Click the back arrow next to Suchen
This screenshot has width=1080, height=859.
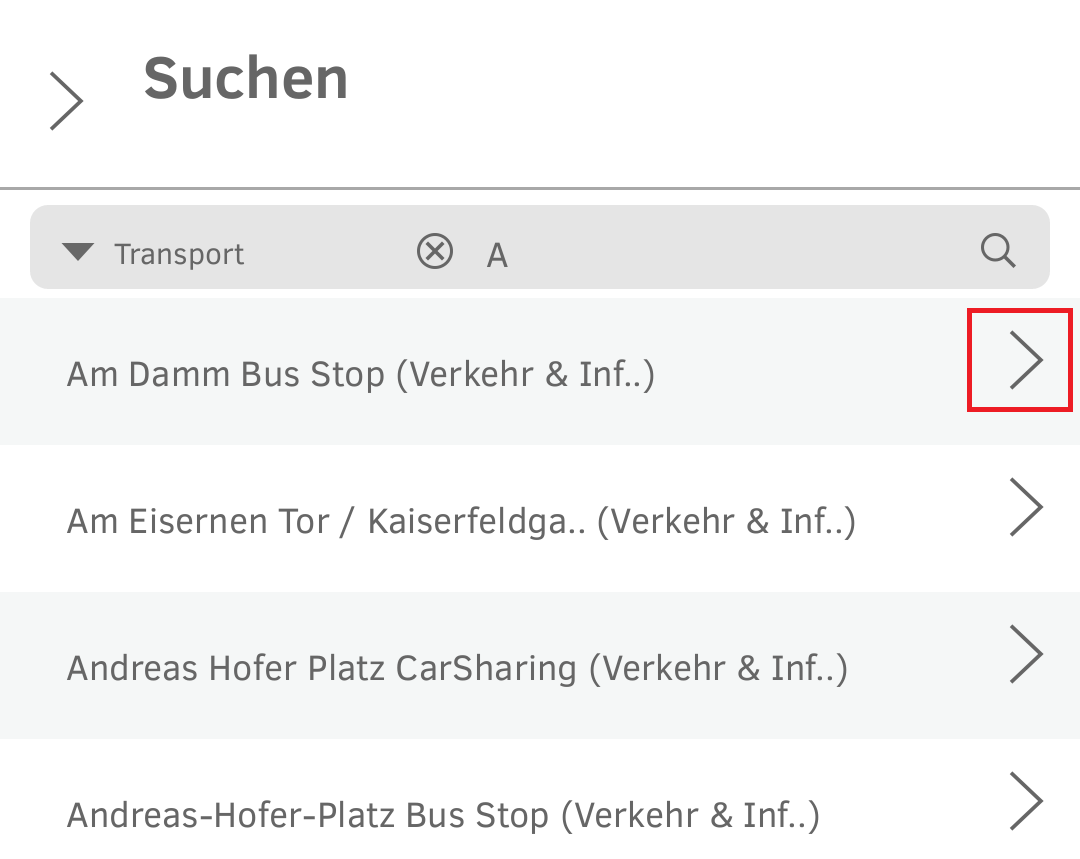pos(66,99)
